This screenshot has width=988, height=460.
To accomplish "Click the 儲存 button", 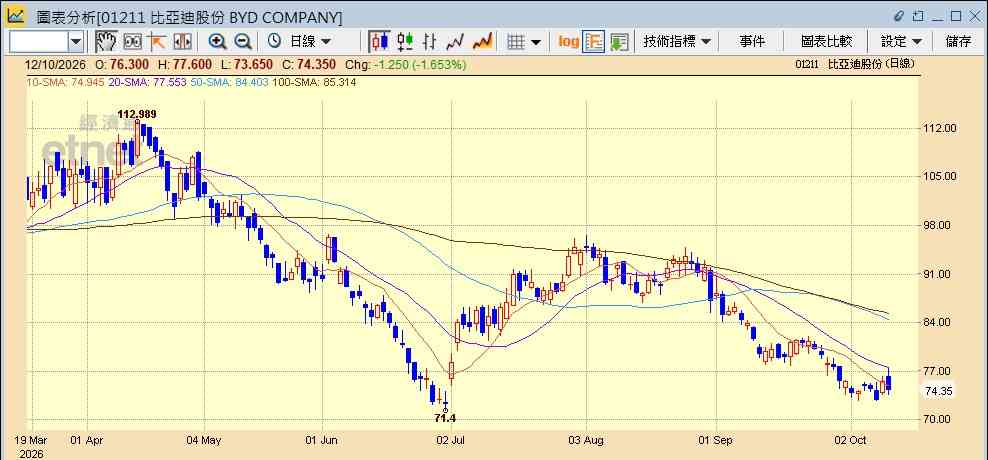I will pos(959,42).
